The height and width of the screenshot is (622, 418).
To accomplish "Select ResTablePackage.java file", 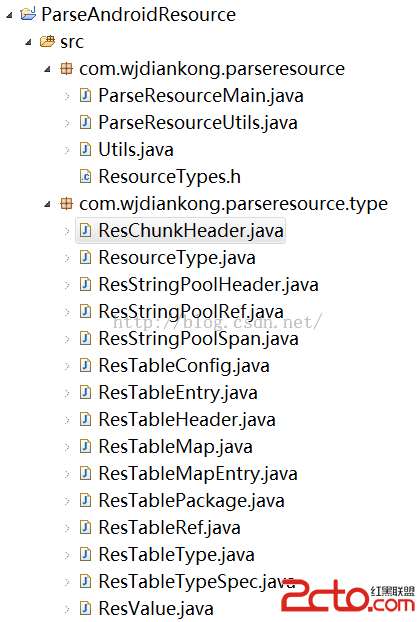I will click(192, 500).
